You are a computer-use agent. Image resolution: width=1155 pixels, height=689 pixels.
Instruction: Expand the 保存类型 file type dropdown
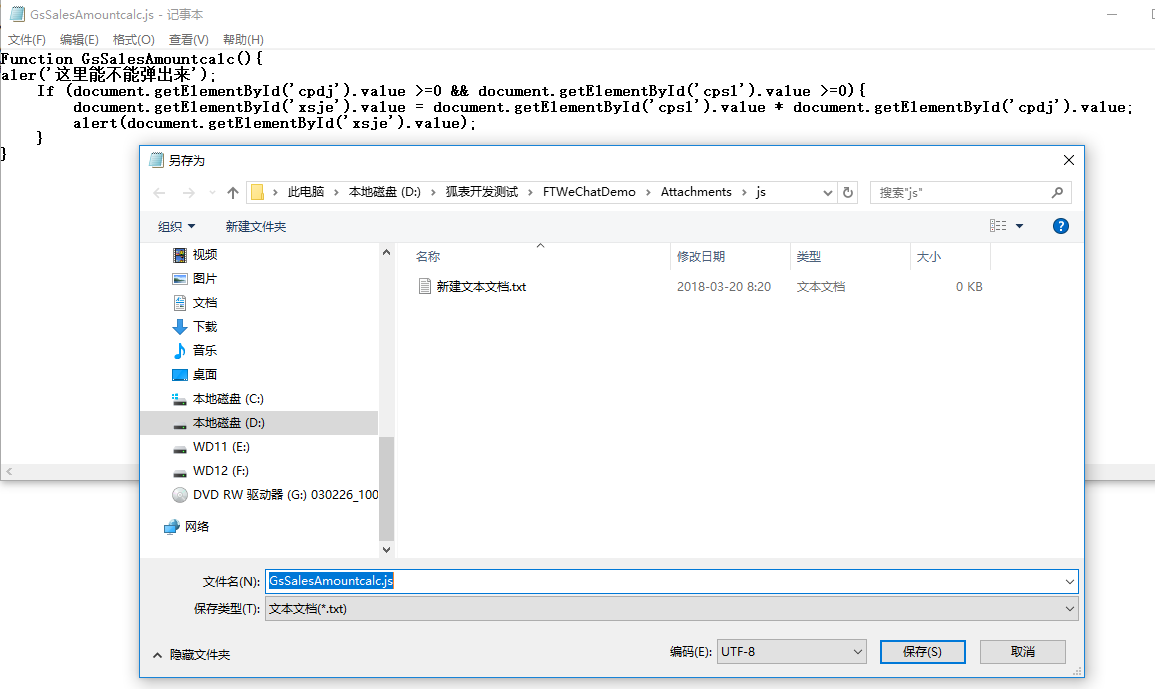(671, 608)
